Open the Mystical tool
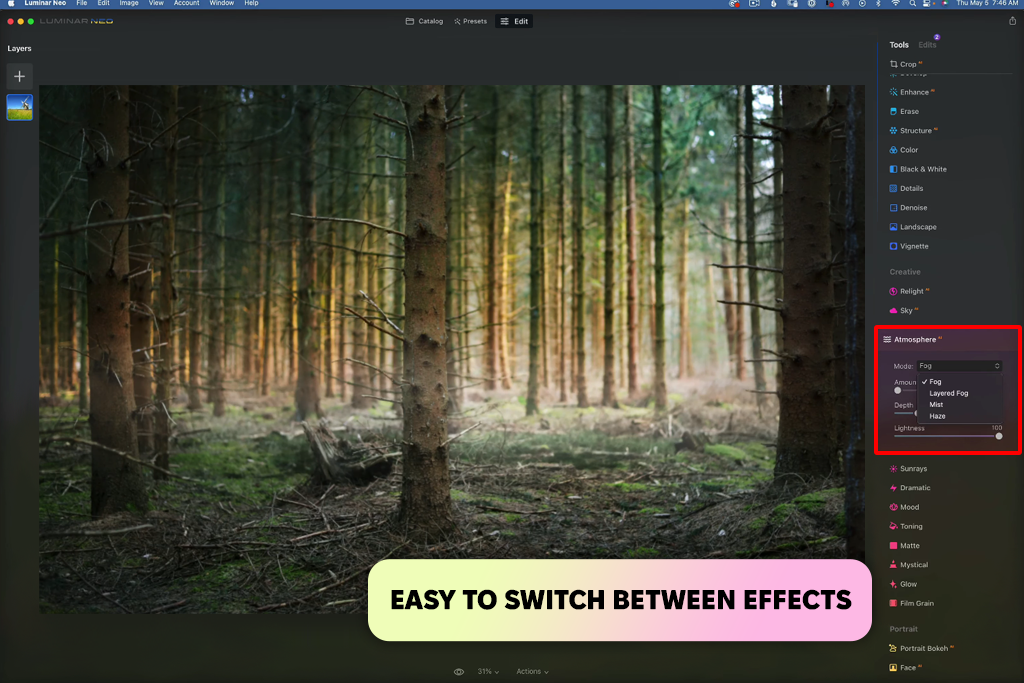 click(x=908, y=565)
